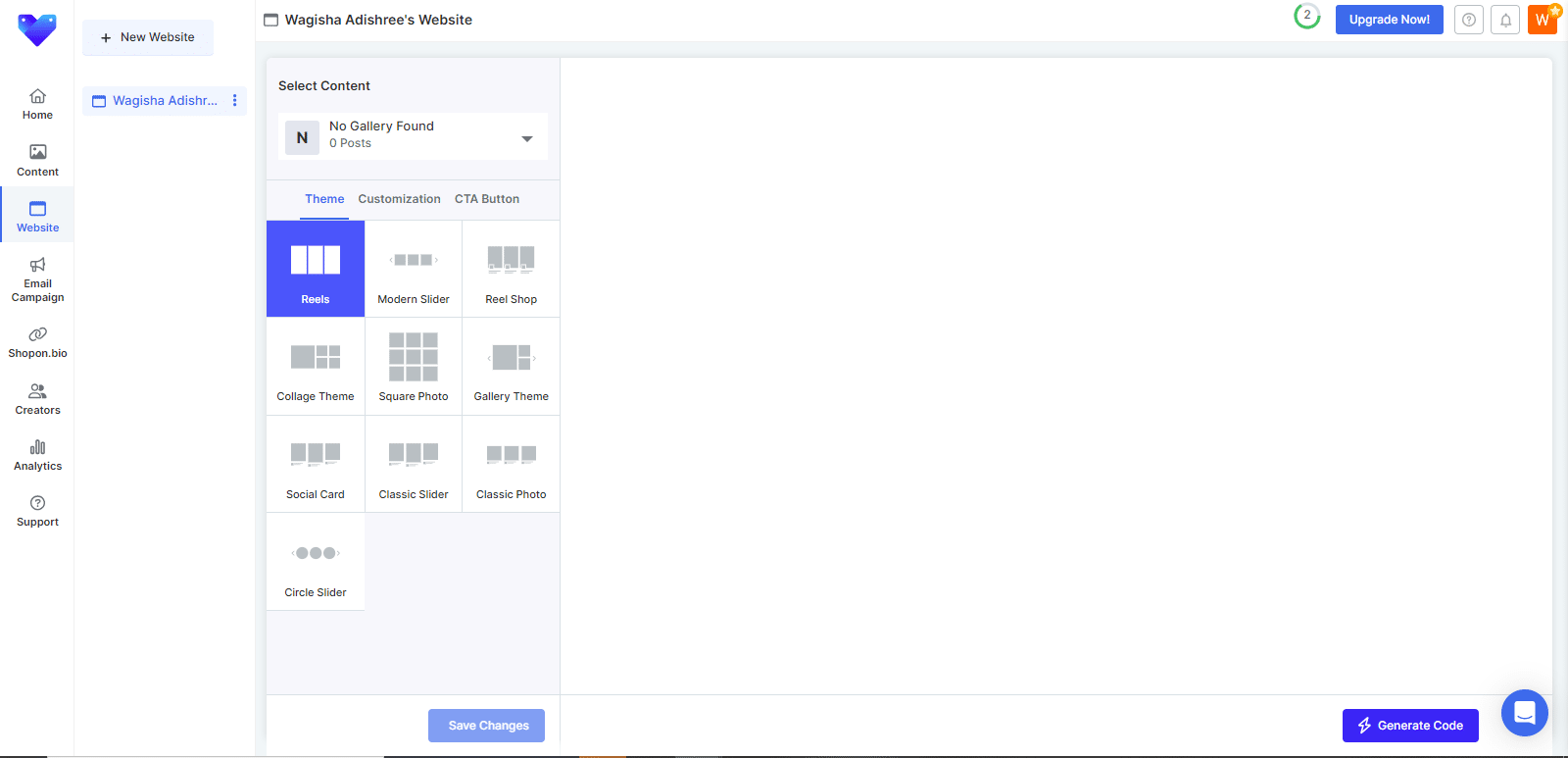Open the help question mark icon
The height and width of the screenshot is (758, 1568).
[1468, 20]
